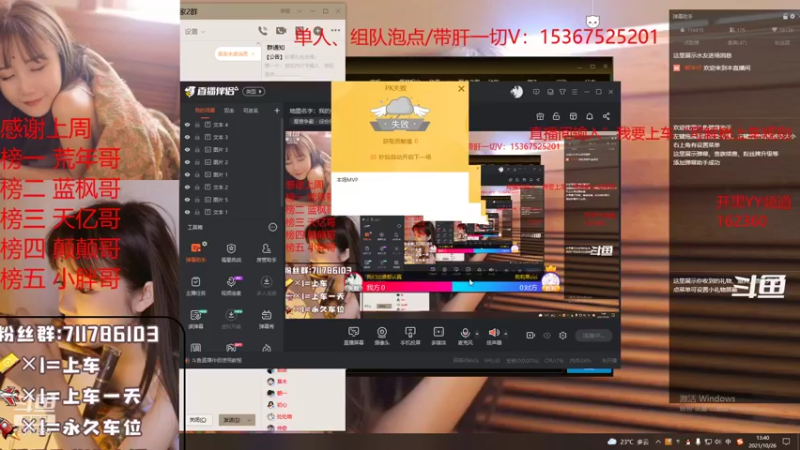Add a screen capture source at bottom bar

(x=353, y=336)
